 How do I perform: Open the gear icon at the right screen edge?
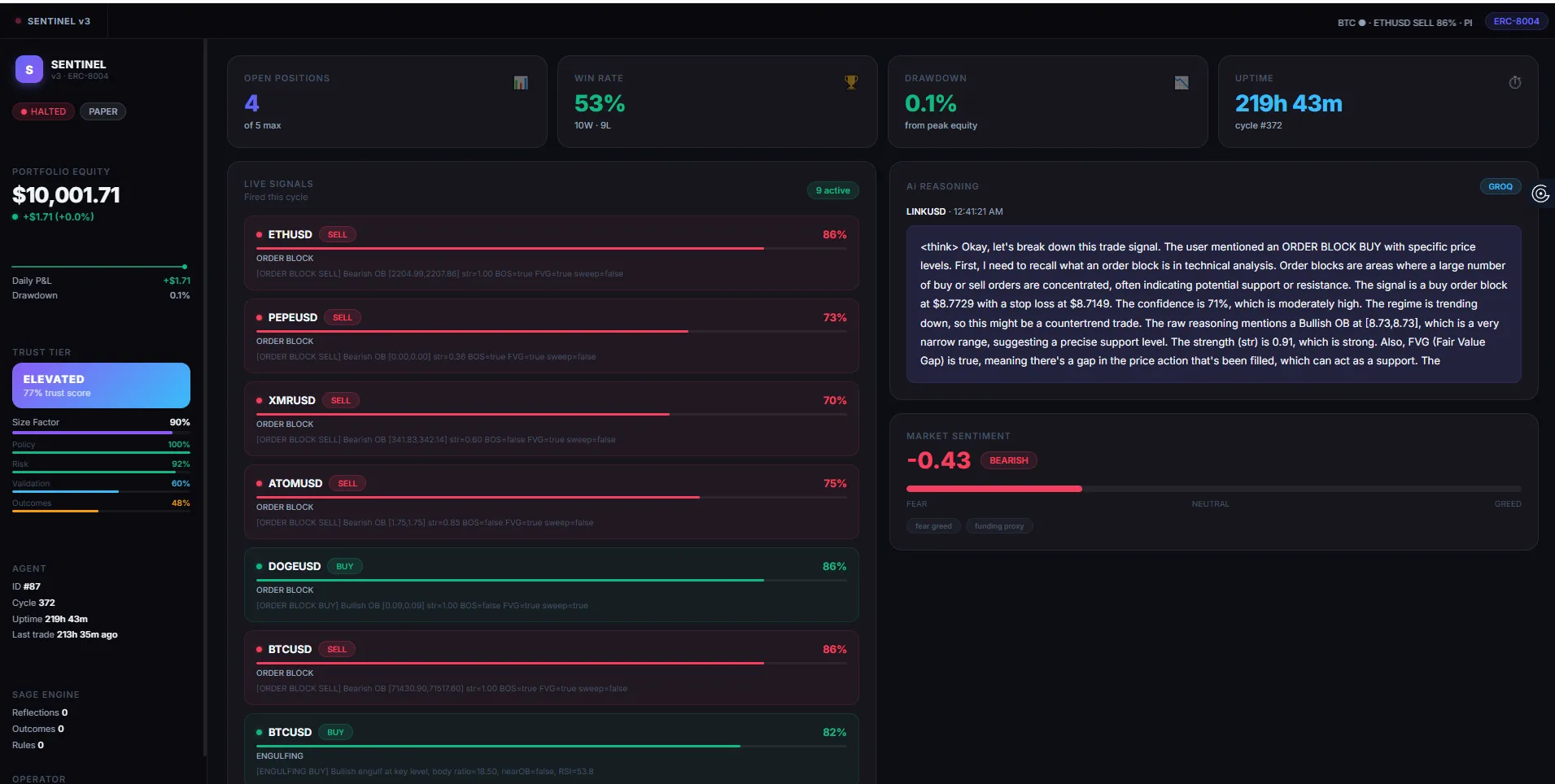point(1540,194)
